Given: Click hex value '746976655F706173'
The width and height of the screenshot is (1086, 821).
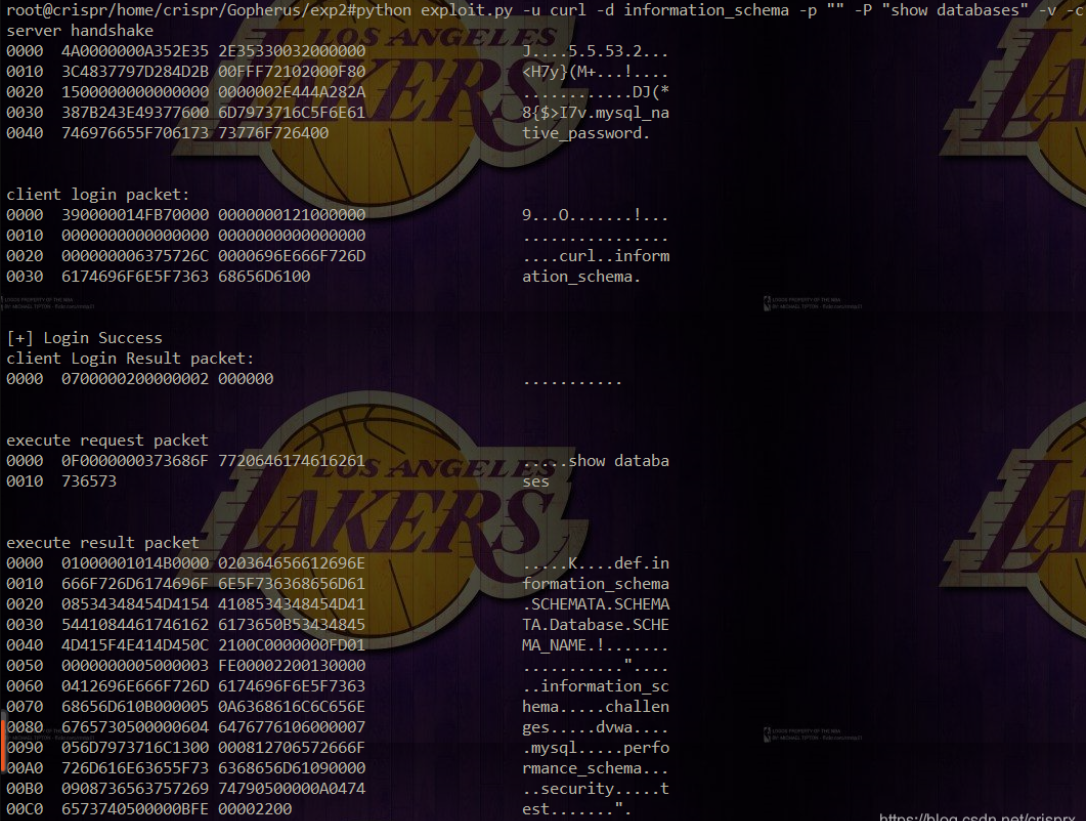Looking at the screenshot, I should tap(135, 133).
